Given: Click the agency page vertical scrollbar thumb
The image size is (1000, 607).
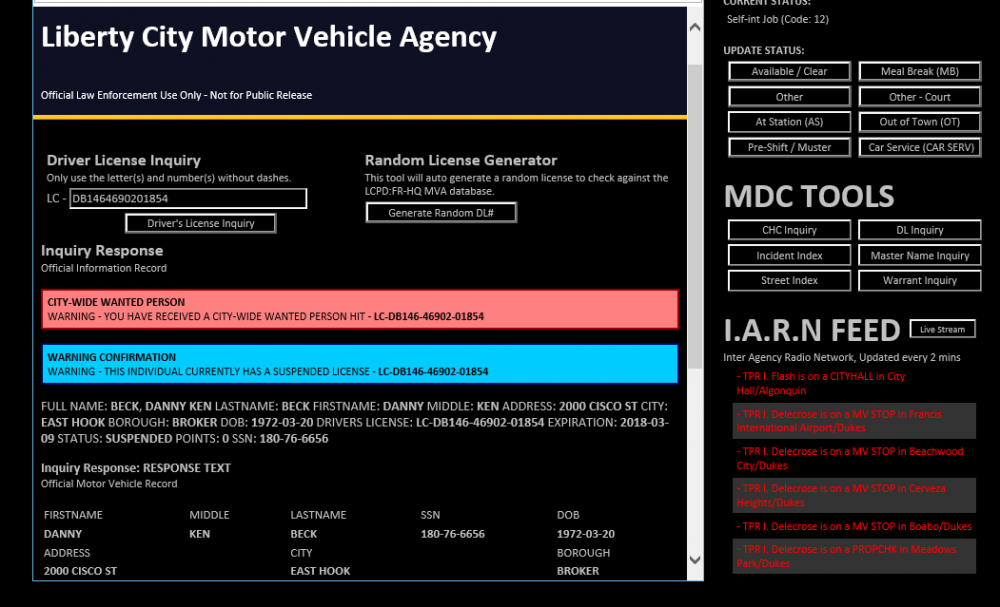Looking at the screenshot, I should (x=695, y=217).
